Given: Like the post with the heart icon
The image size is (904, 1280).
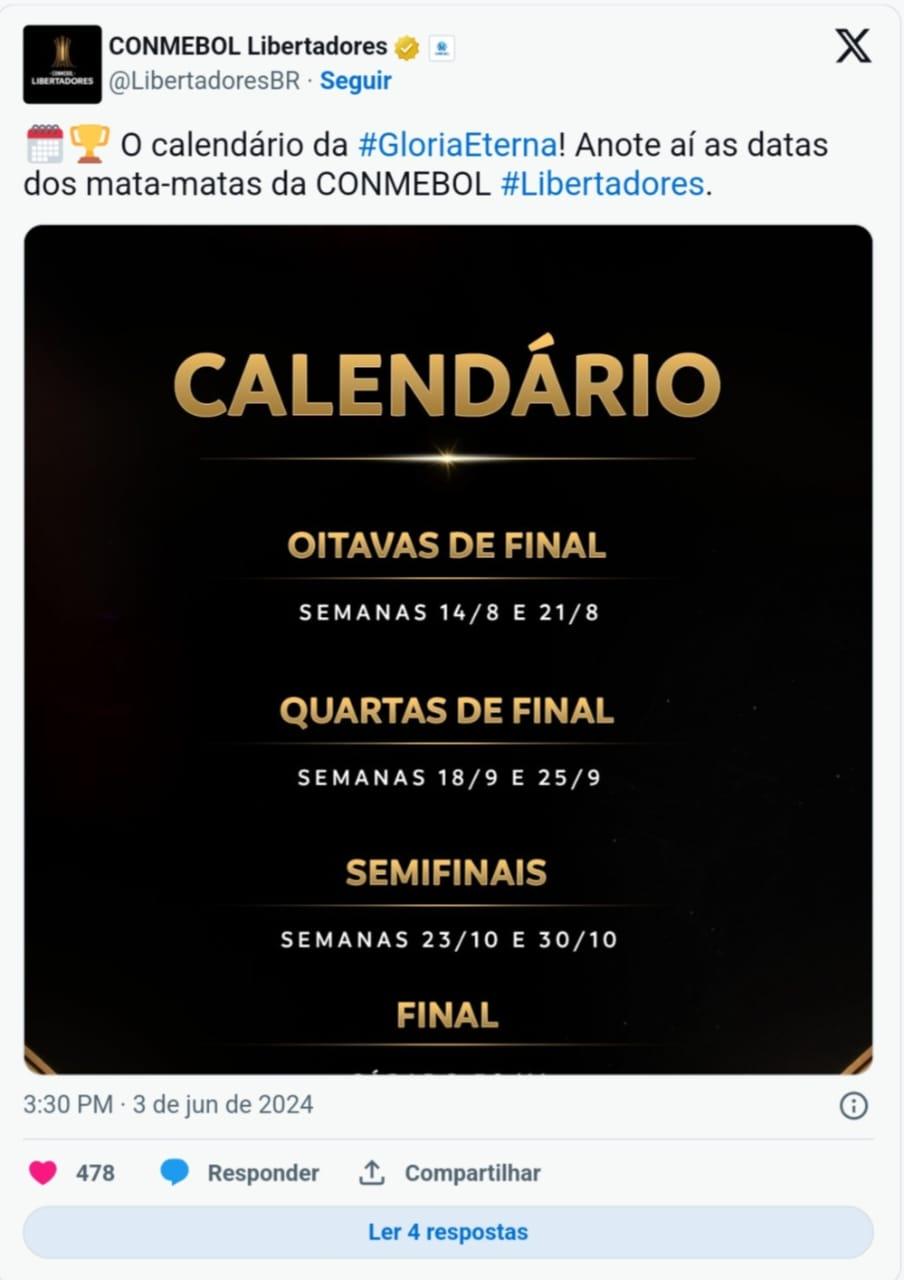Looking at the screenshot, I should tap(43, 1172).
